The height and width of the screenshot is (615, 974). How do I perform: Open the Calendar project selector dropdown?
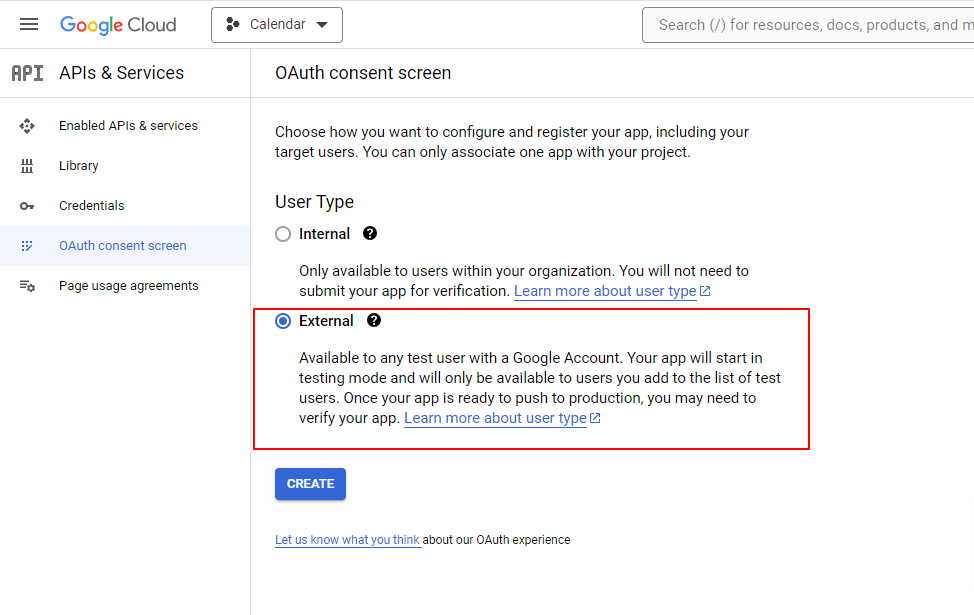click(x=277, y=25)
